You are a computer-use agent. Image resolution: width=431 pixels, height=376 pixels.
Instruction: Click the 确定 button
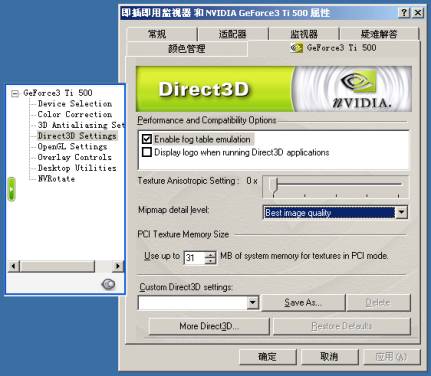[x=268, y=357]
